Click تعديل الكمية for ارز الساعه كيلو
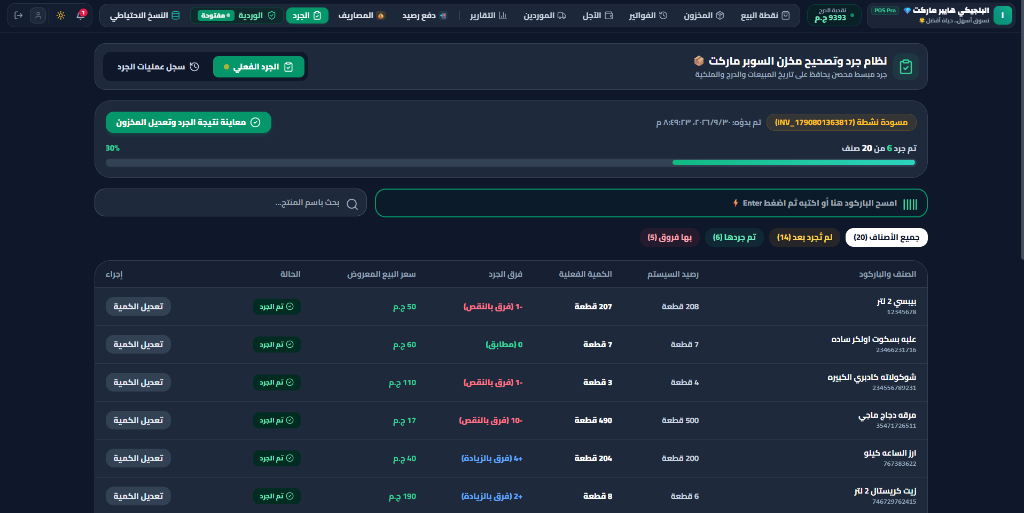This screenshot has width=1024, height=513. (x=138, y=458)
